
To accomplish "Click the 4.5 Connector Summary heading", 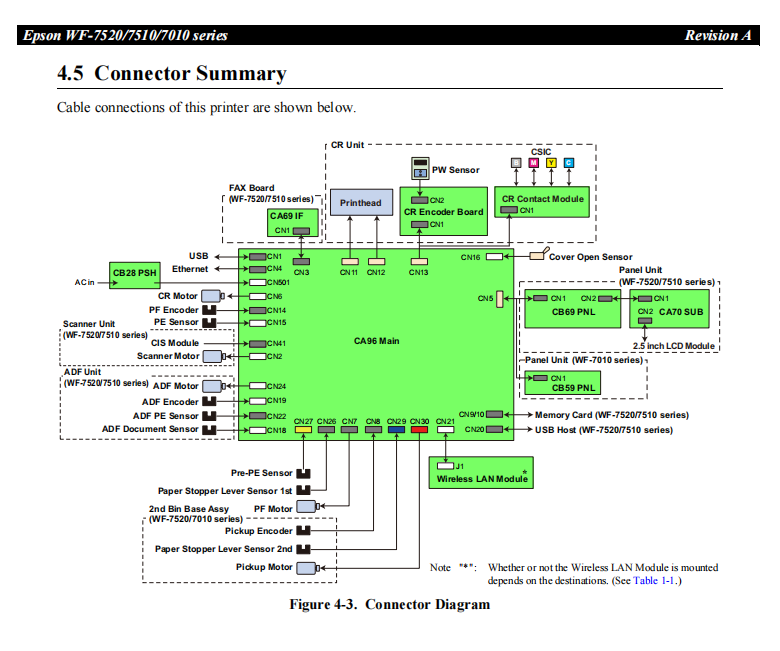I will tap(173, 73).
